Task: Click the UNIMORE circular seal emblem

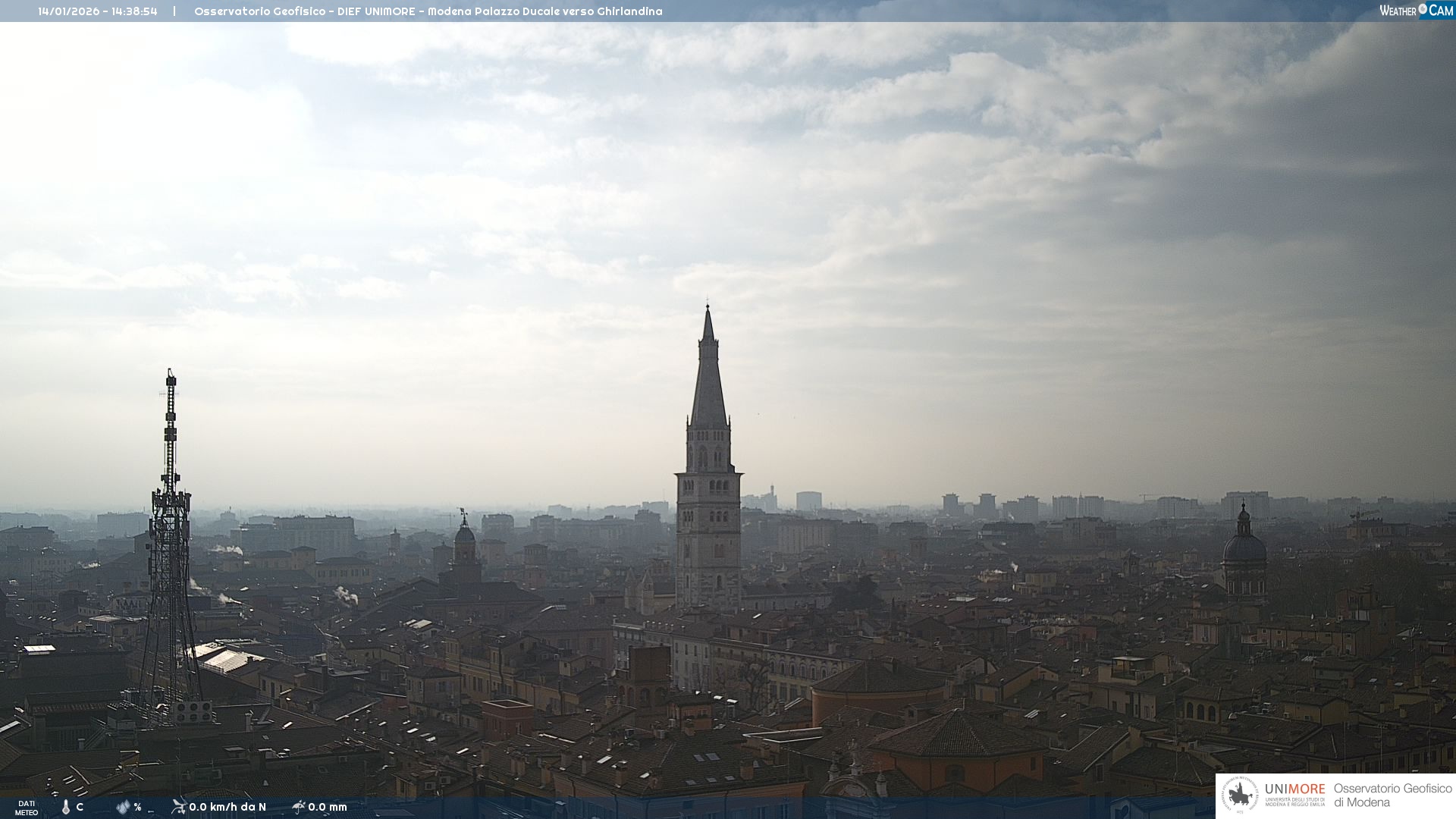Action: pos(1240,795)
